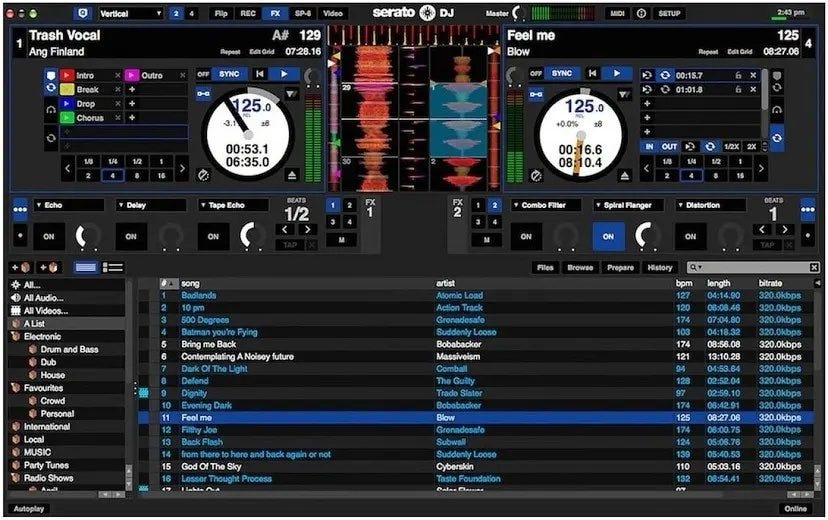Adjust the Master volume knob

coord(520,13)
